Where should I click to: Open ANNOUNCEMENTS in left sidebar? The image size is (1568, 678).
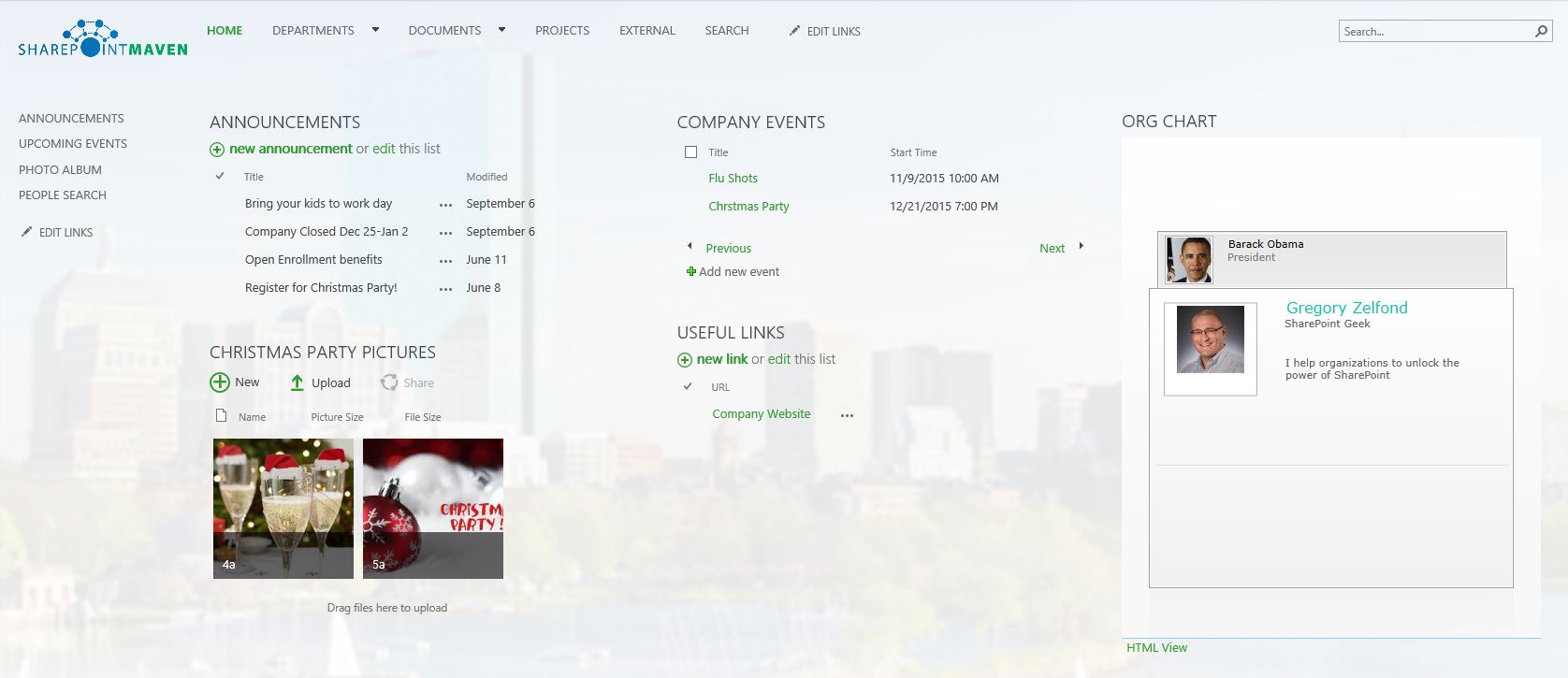71,119
